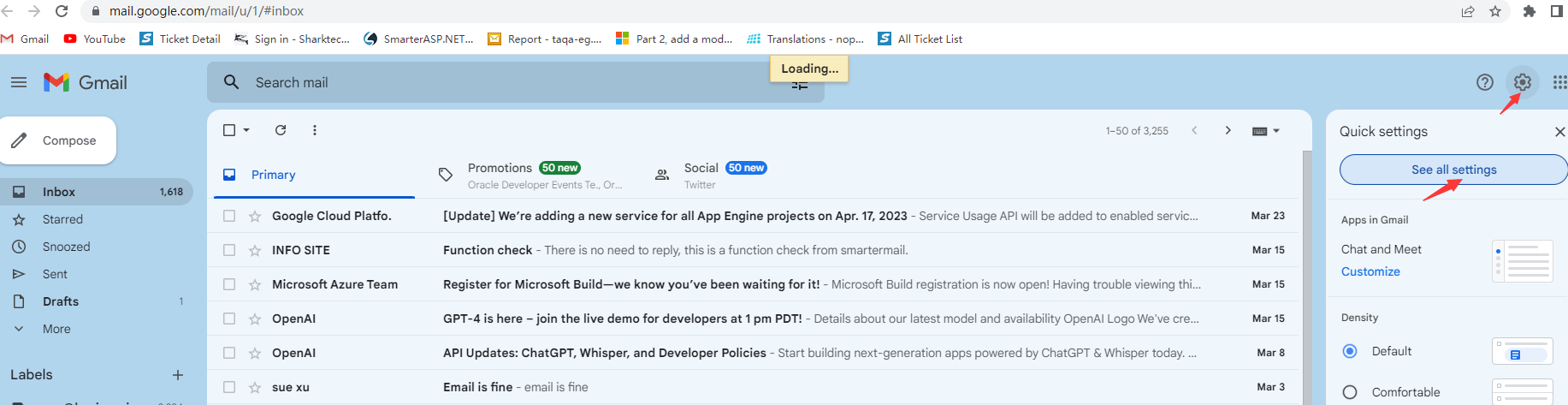Click the Support help question mark icon

[1484, 82]
